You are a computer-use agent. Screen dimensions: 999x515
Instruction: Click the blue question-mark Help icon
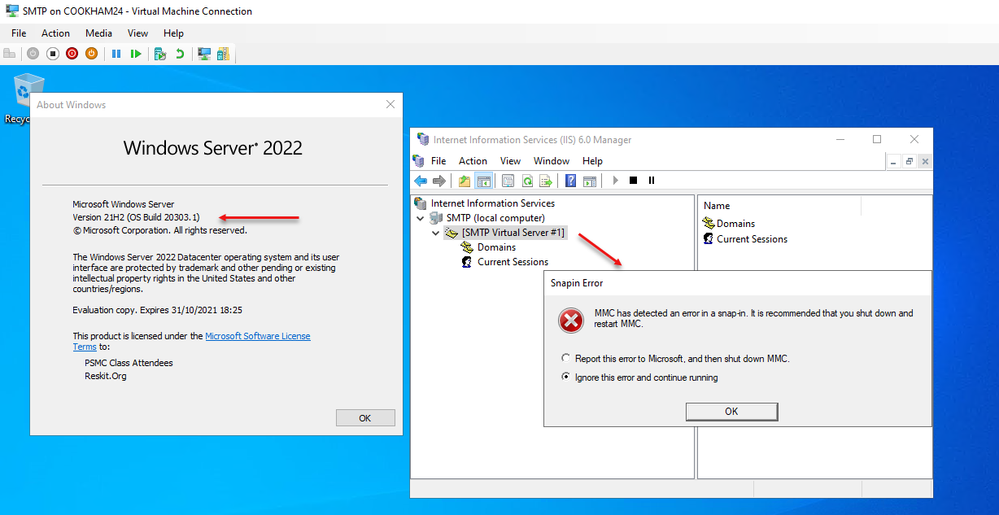click(571, 180)
